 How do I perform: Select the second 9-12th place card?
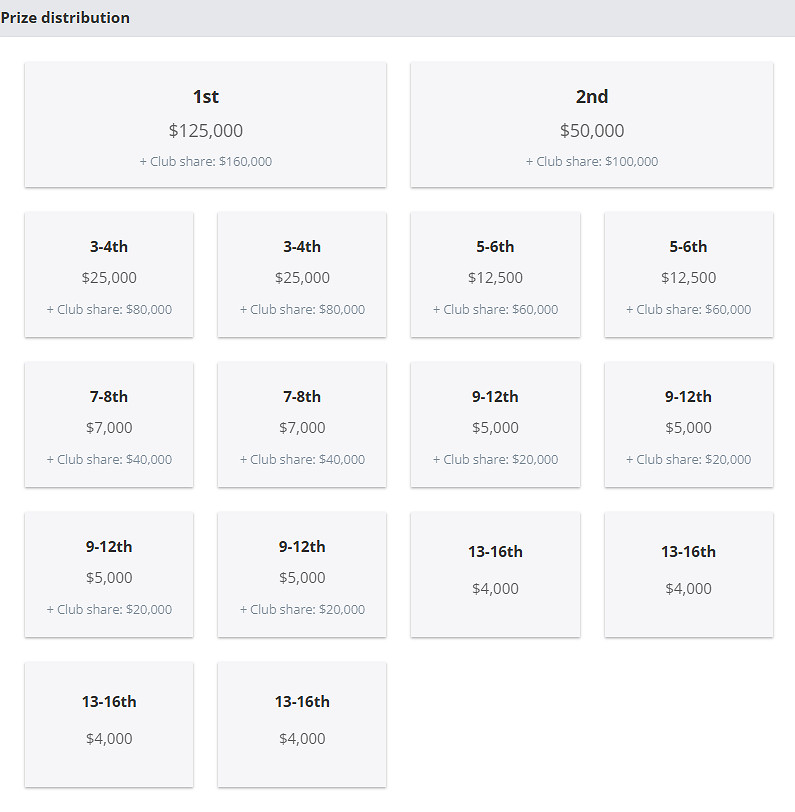pos(688,424)
